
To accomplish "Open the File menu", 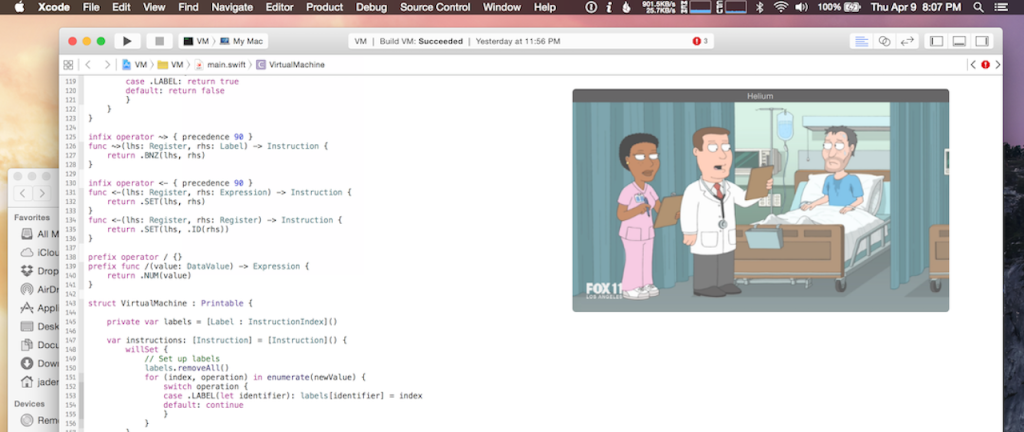I will point(91,7).
